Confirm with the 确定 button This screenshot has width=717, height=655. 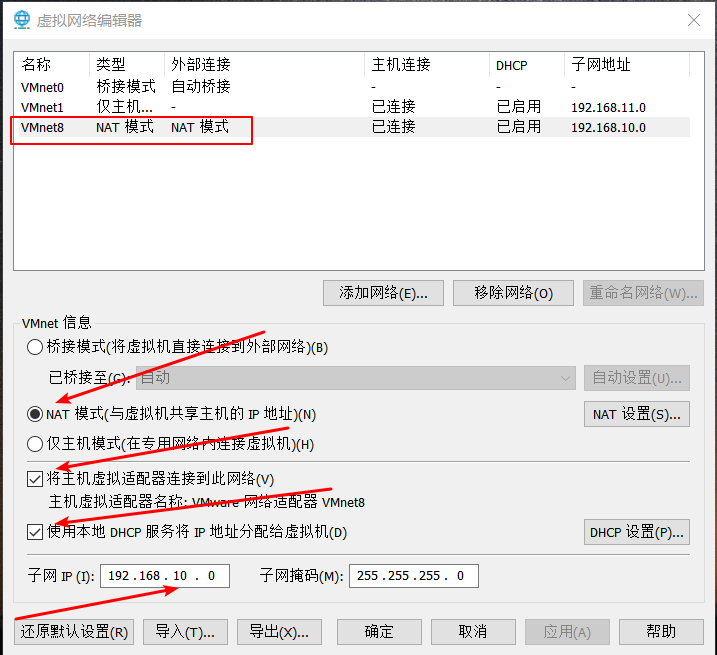click(x=379, y=632)
